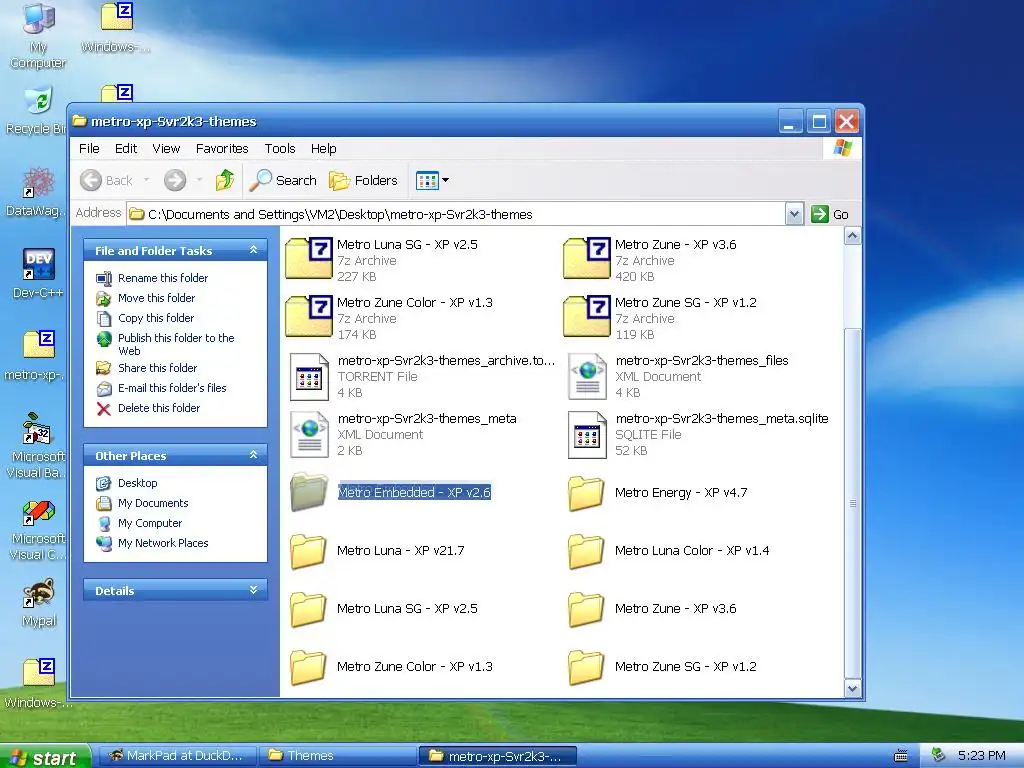Select themes_meta.sqlite file icon
Viewport: 1024px width, 768px height.
tap(587, 435)
